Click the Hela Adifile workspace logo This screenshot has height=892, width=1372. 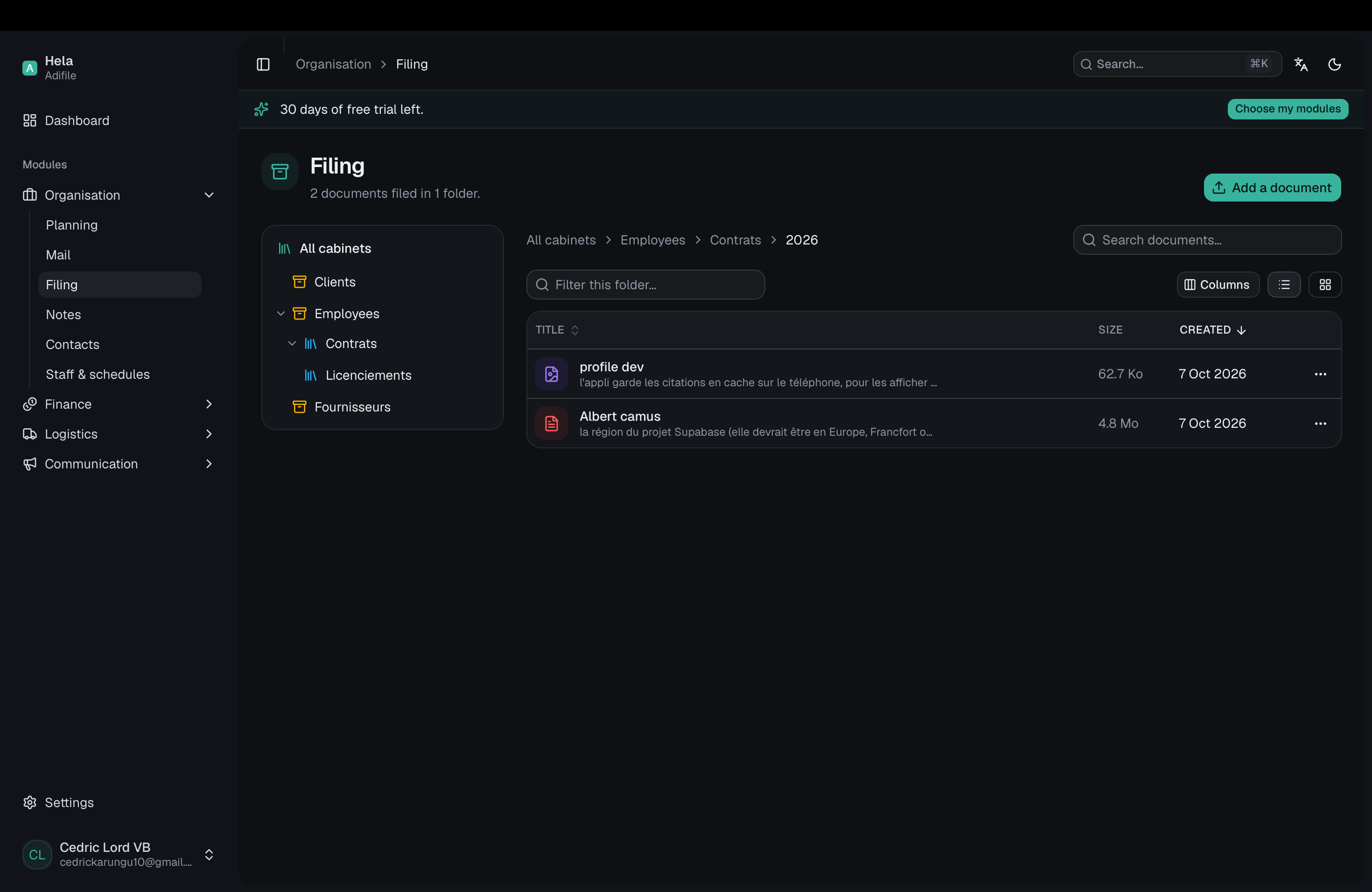pos(29,68)
